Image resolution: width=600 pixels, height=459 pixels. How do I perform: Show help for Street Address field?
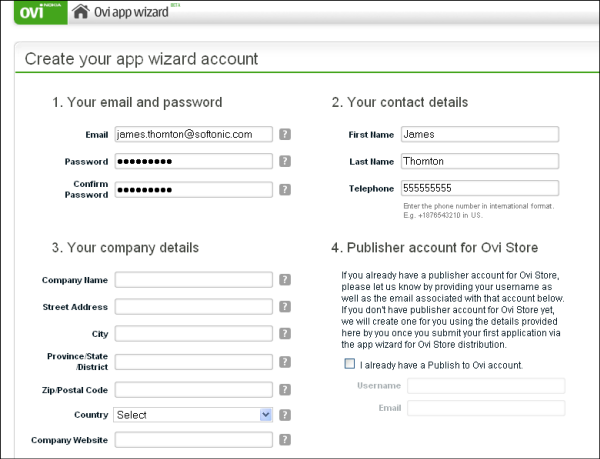(285, 307)
